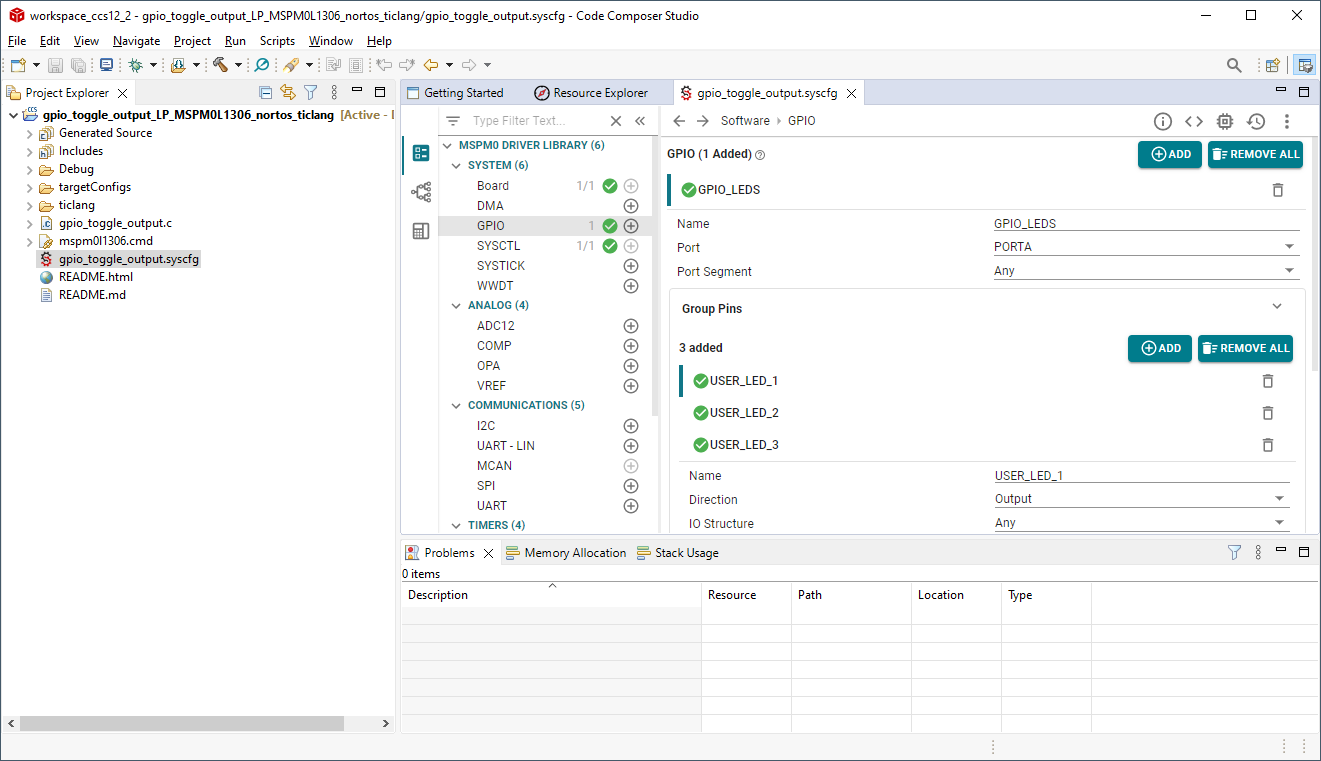Viewport: 1321px width, 761px height.
Task: Click the search magnifier in main toolbar
Action: coord(1234,65)
